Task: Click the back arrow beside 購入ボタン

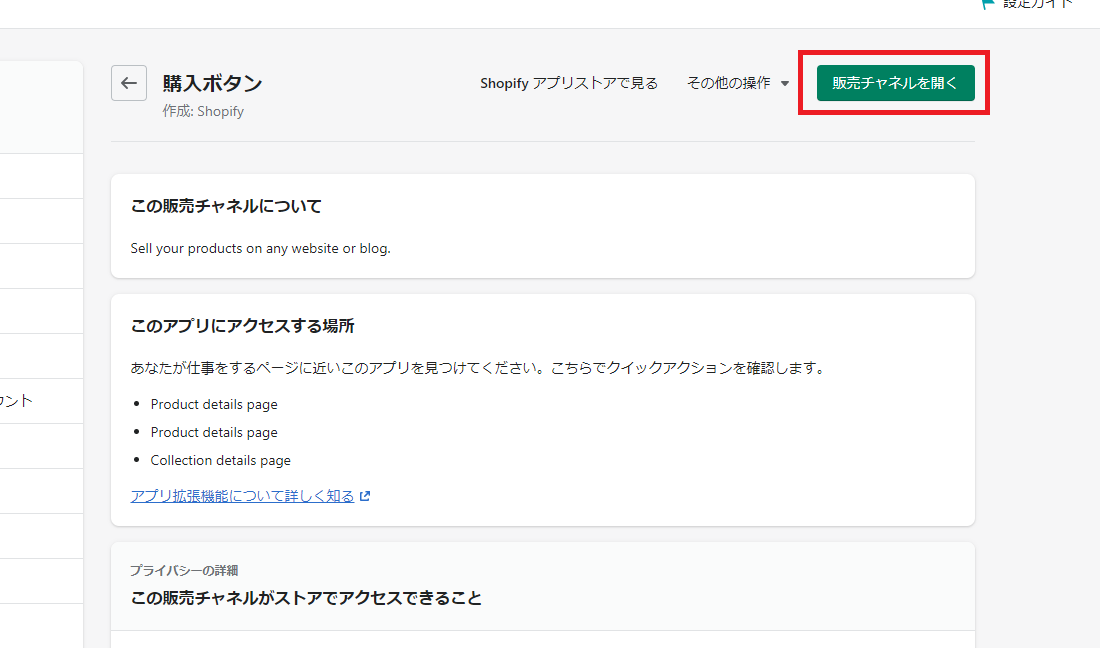Action: [129, 84]
